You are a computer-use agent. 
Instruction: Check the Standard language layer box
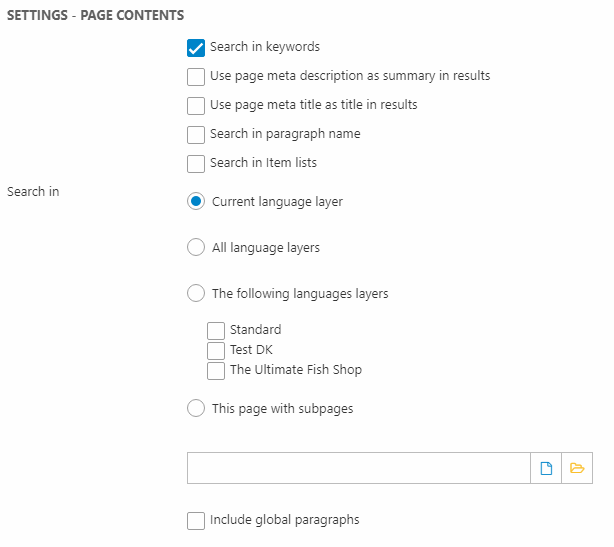[216, 330]
